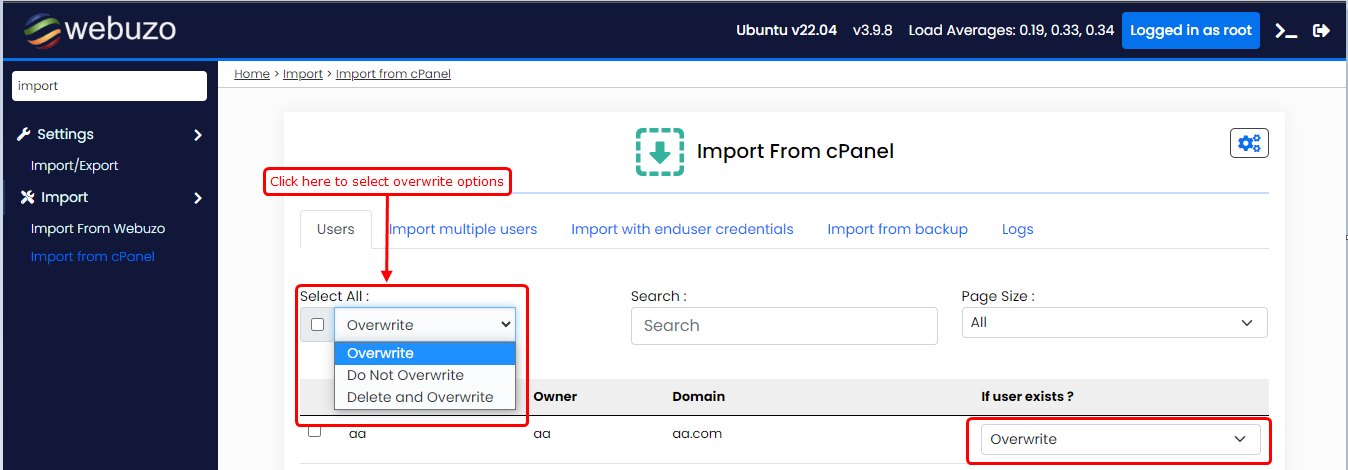Switch to Import multiple users tab
Image resolution: width=1348 pixels, height=470 pixels.
463,229
